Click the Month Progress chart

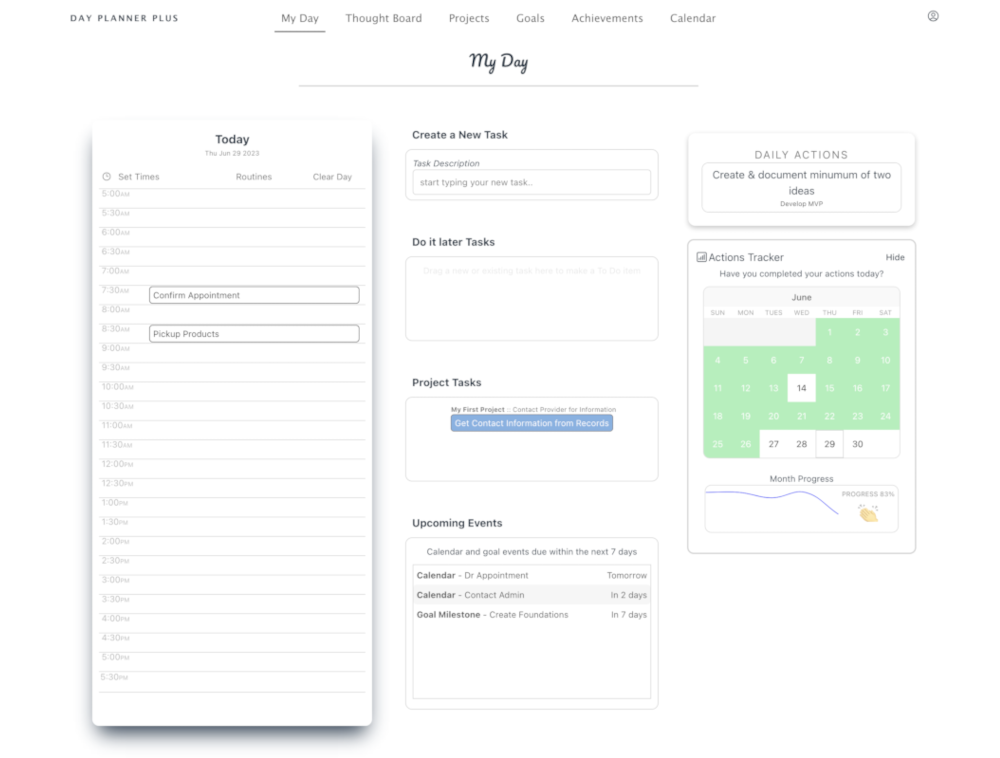(802, 509)
